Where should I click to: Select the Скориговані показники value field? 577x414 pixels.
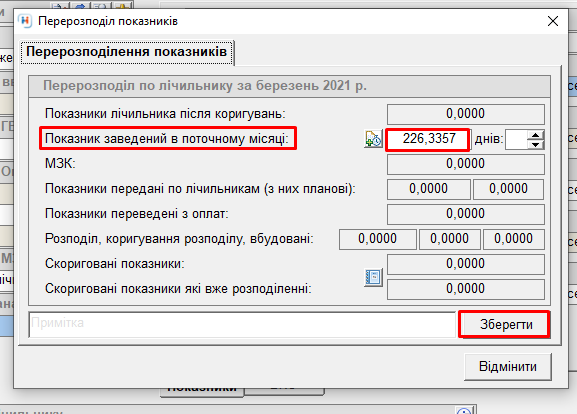(466, 264)
